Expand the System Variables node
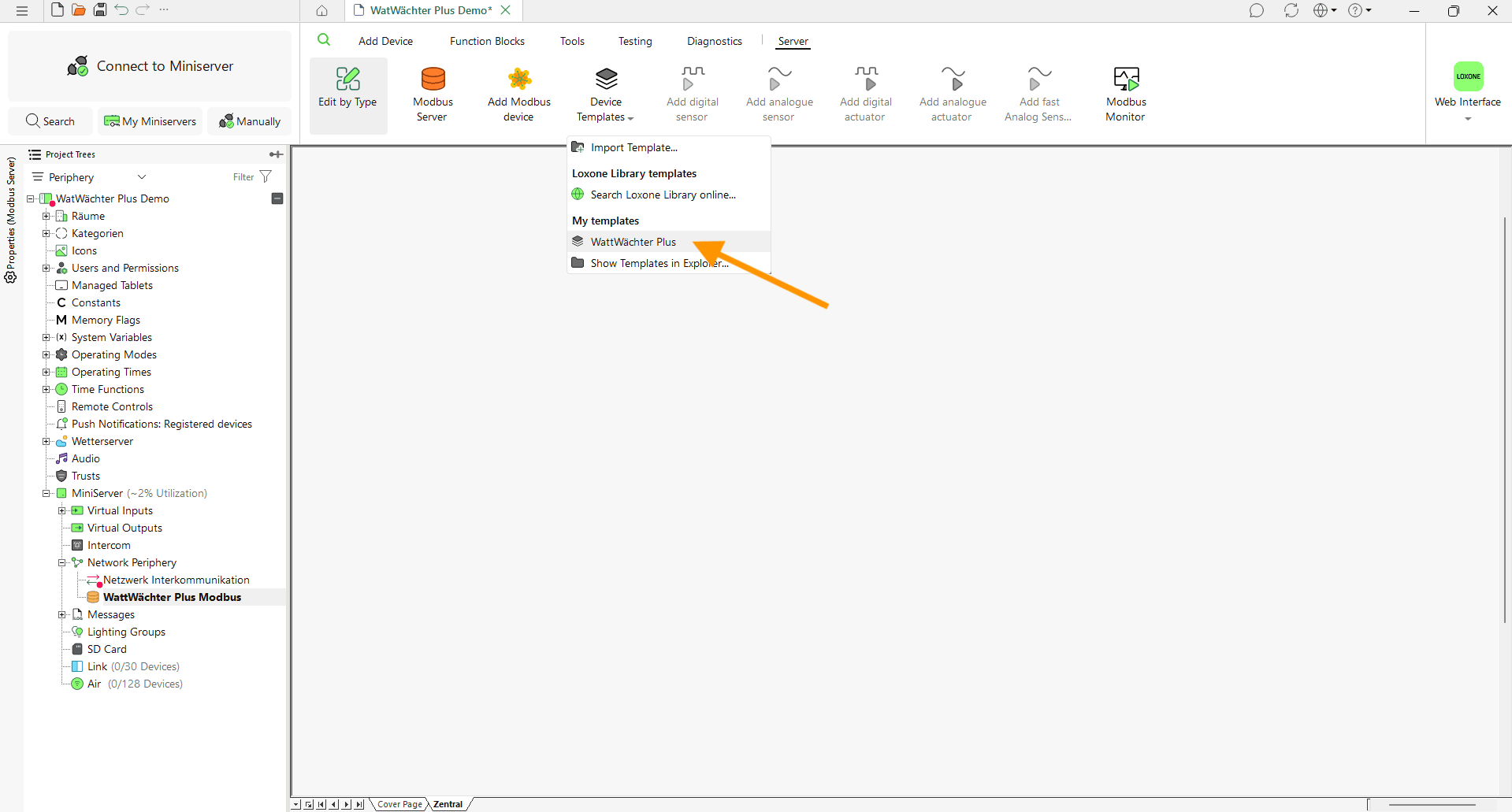Screen dimensions: 1512x812 pyautogui.click(x=46, y=337)
